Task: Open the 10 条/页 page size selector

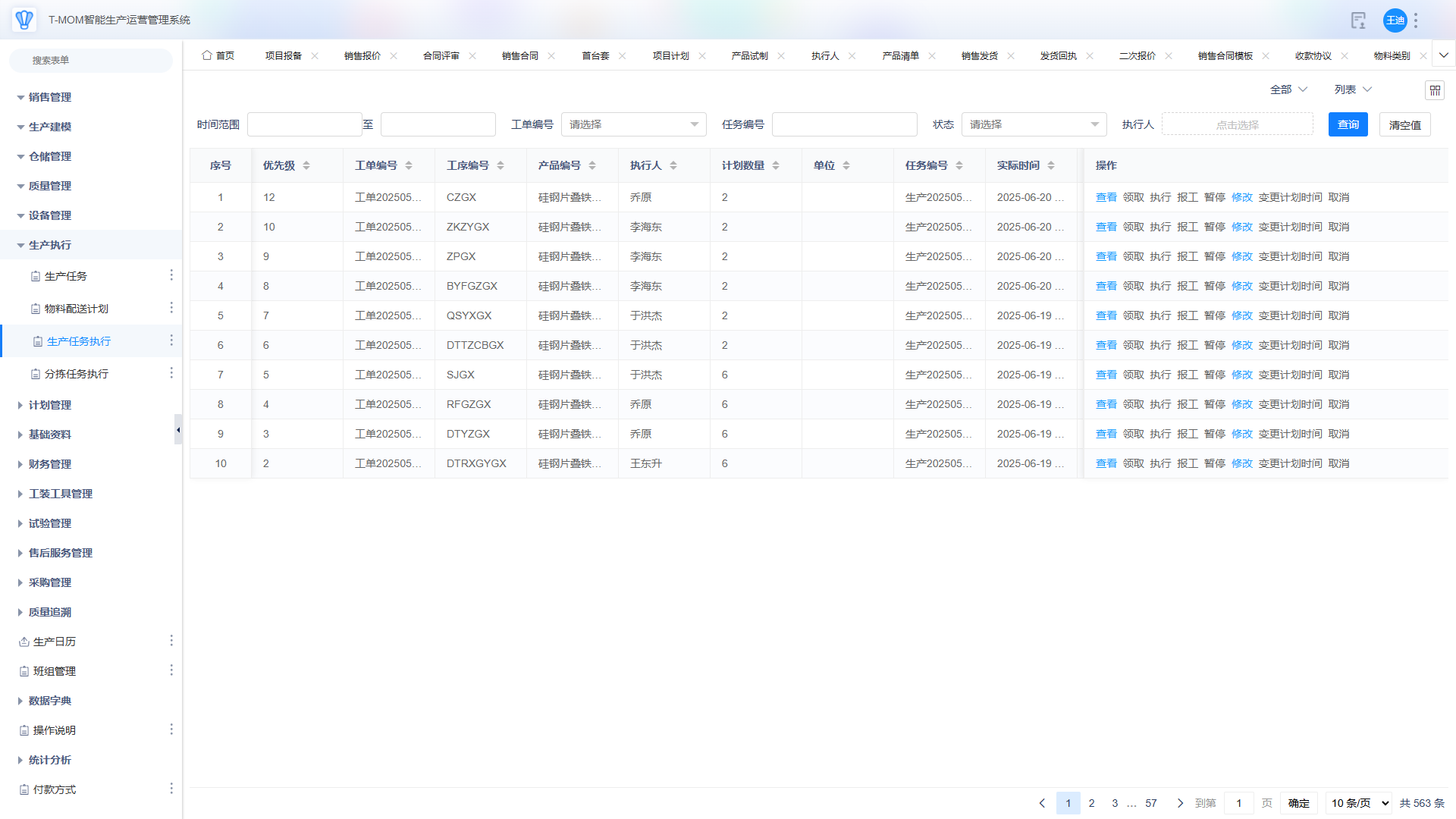Action: click(x=1359, y=803)
